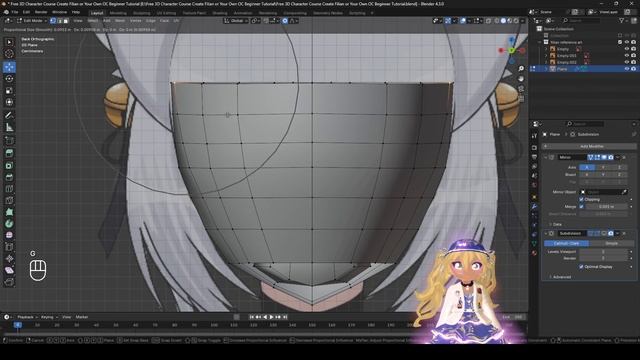This screenshot has height=360, width=640.
Task: Select the Extrude Region tool
Action: (x=9, y=153)
